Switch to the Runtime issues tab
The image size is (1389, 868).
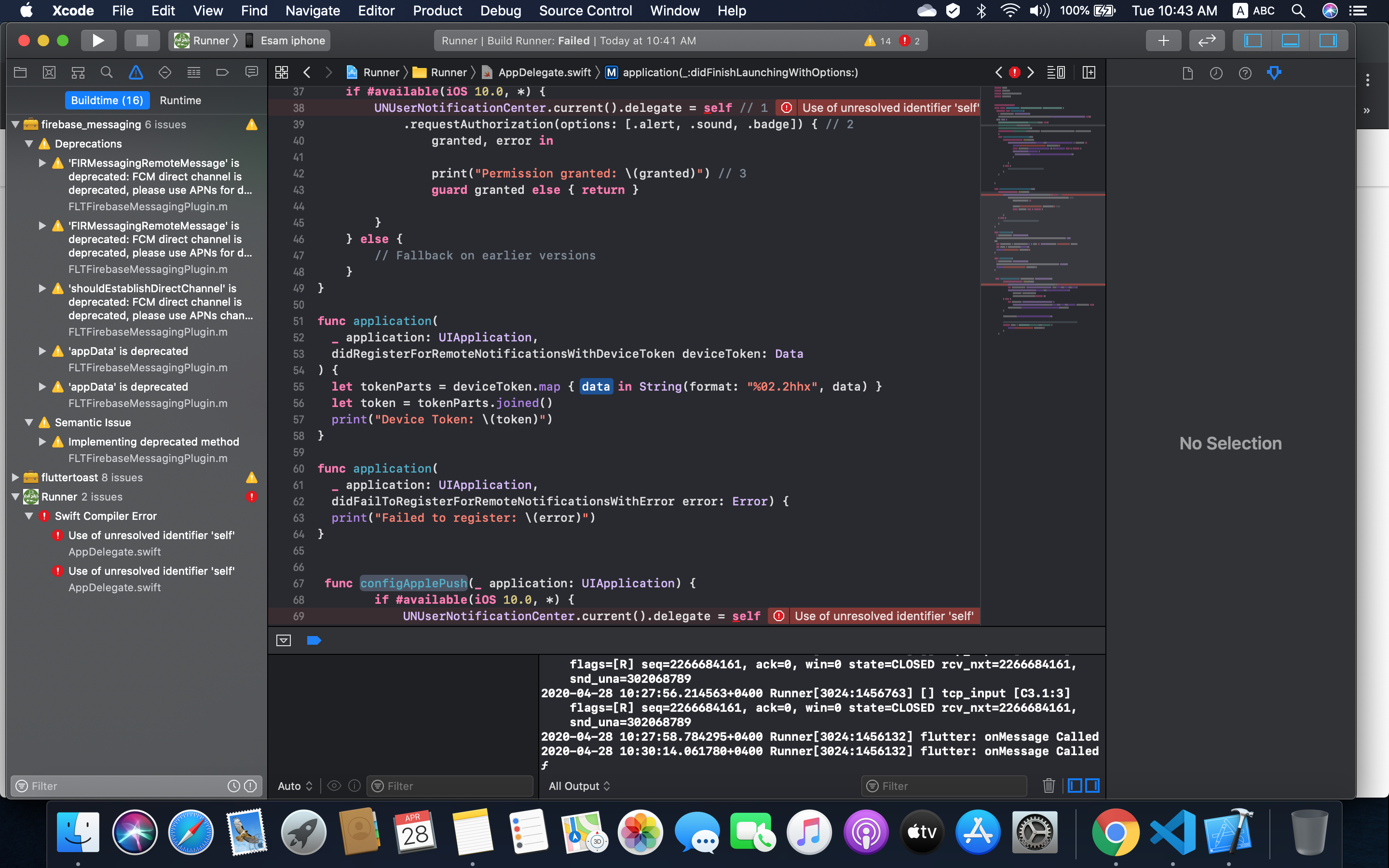coord(180,100)
